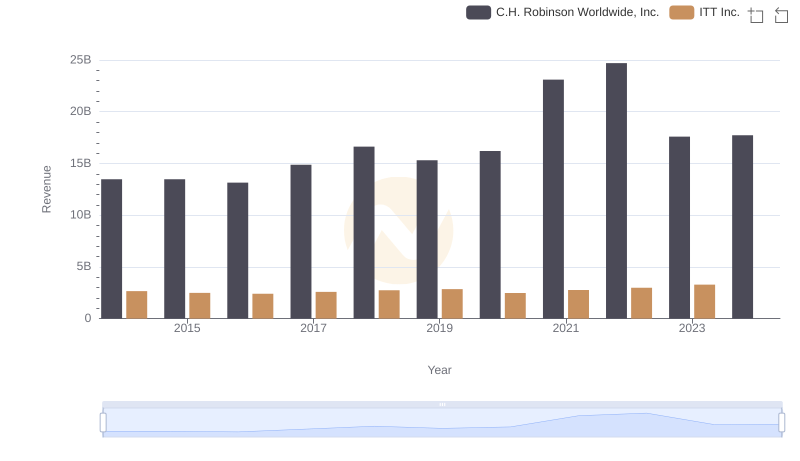800x461 pixels.
Task: Toggle ITT Inc. legend swatch
Action: [682, 12]
